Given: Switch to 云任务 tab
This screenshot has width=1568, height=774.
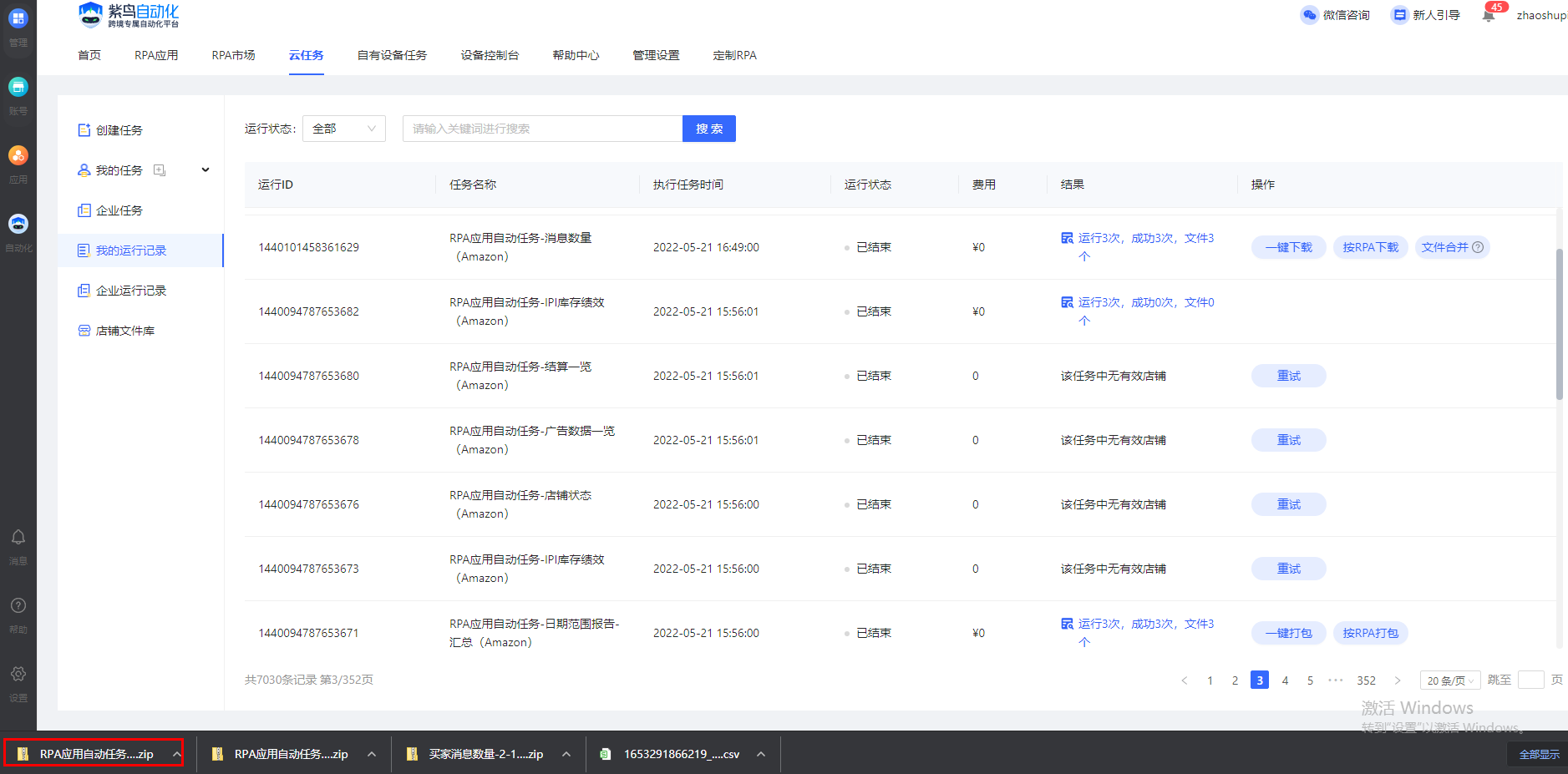Looking at the screenshot, I should click(307, 55).
